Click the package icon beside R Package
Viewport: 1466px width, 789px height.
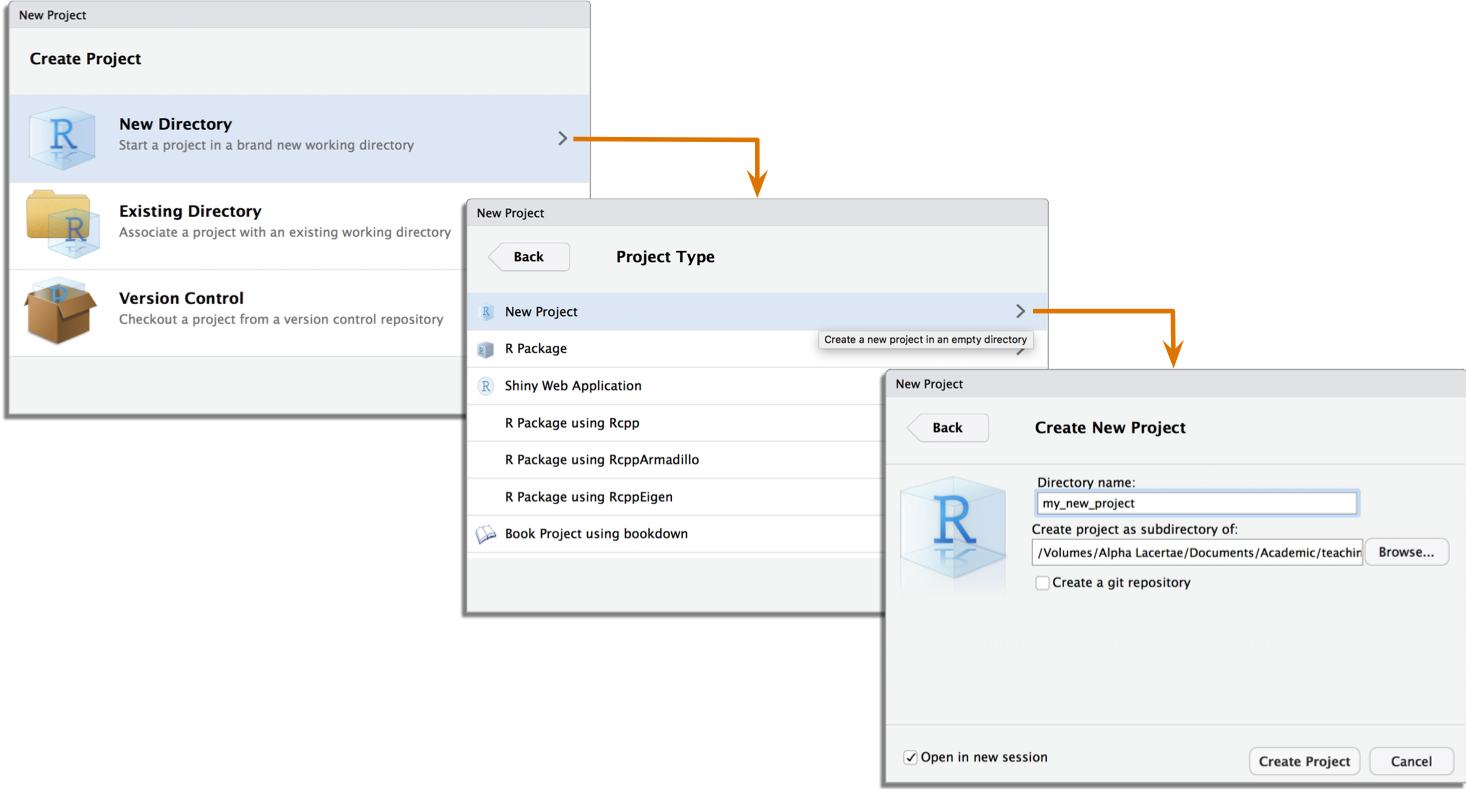tap(486, 349)
